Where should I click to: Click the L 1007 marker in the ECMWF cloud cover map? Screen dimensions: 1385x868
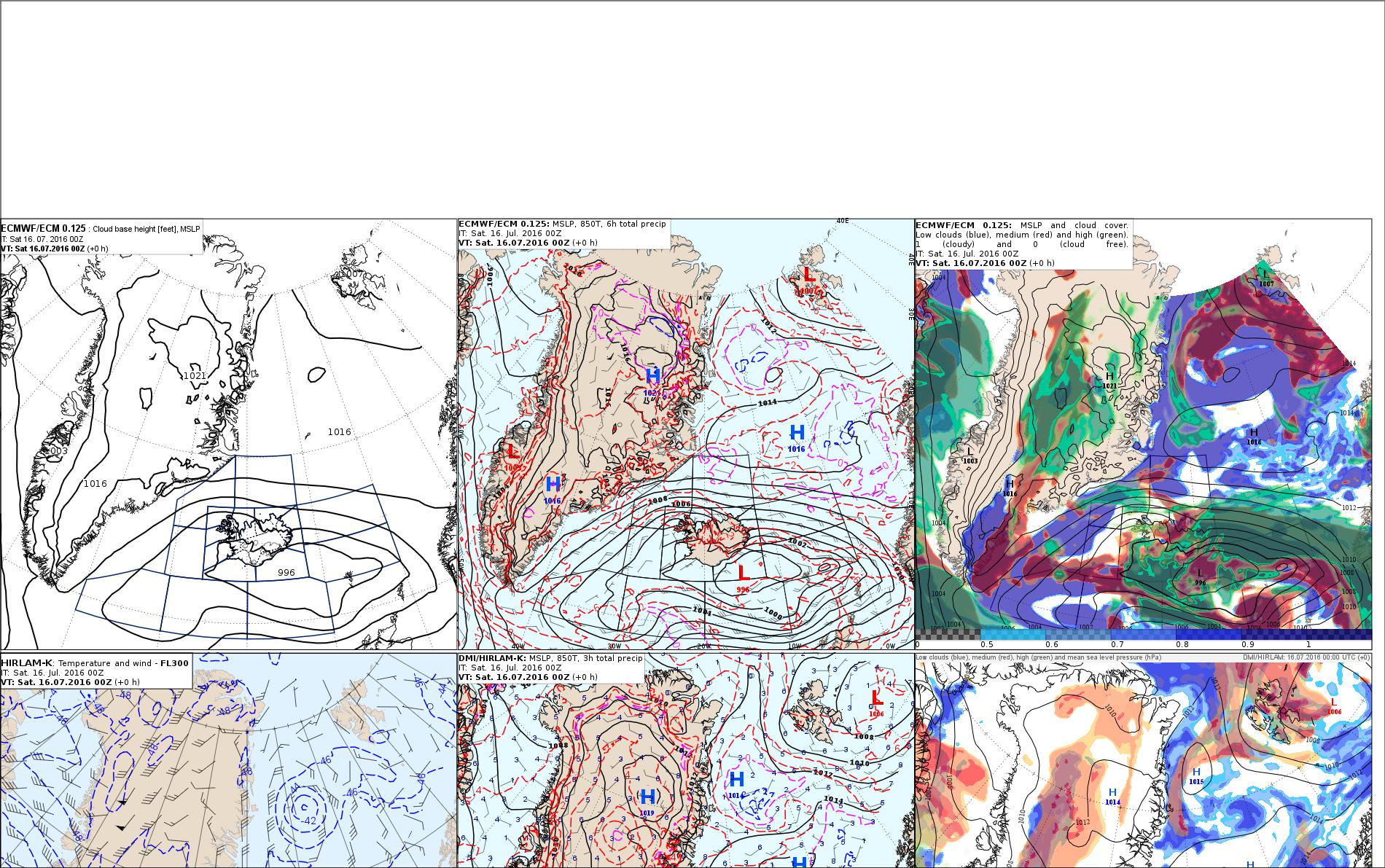point(1266,278)
